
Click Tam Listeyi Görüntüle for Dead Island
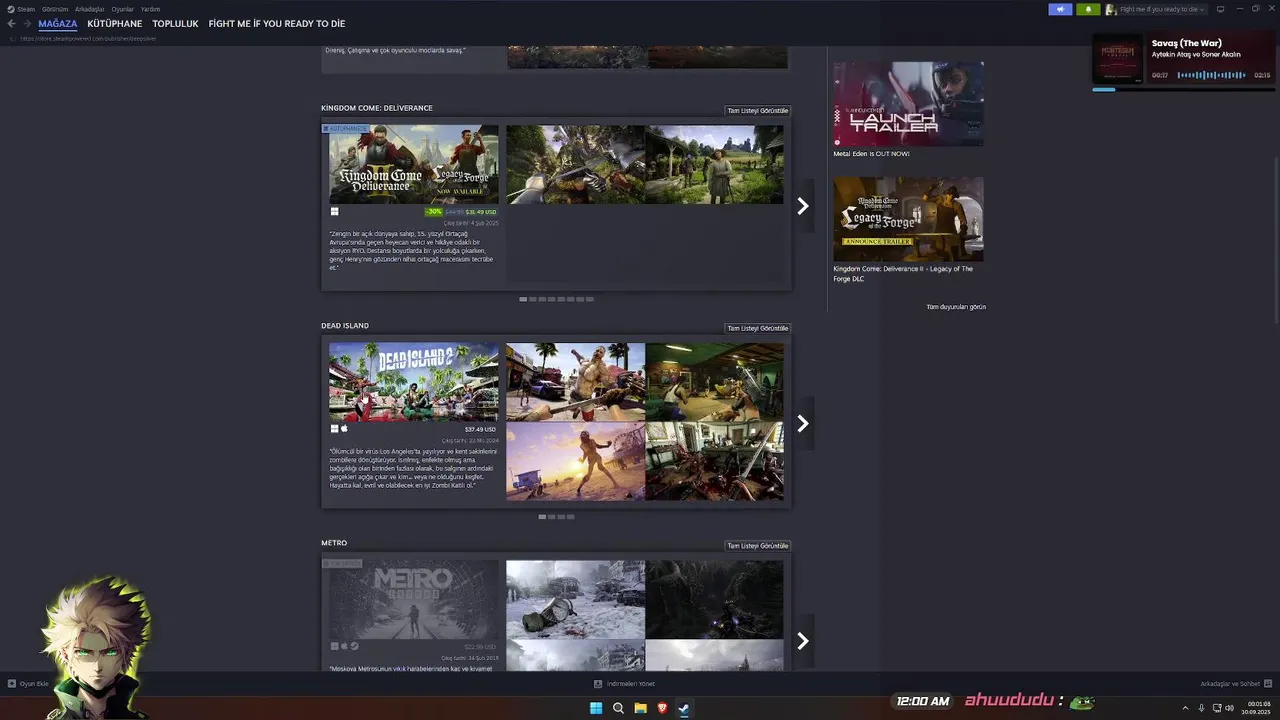coord(757,328)
